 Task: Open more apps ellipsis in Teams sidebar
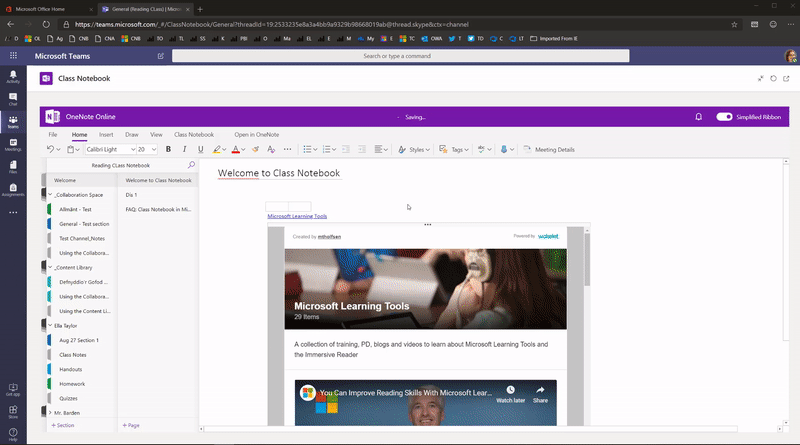(x=13, y=212)
